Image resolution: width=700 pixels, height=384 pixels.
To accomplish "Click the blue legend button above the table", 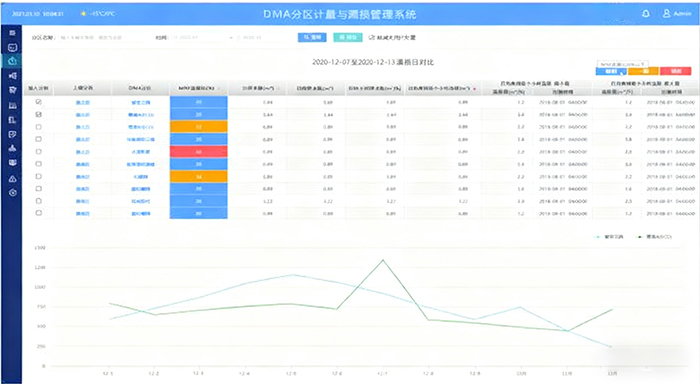I will pyautogui.click(x=611, y=71).
